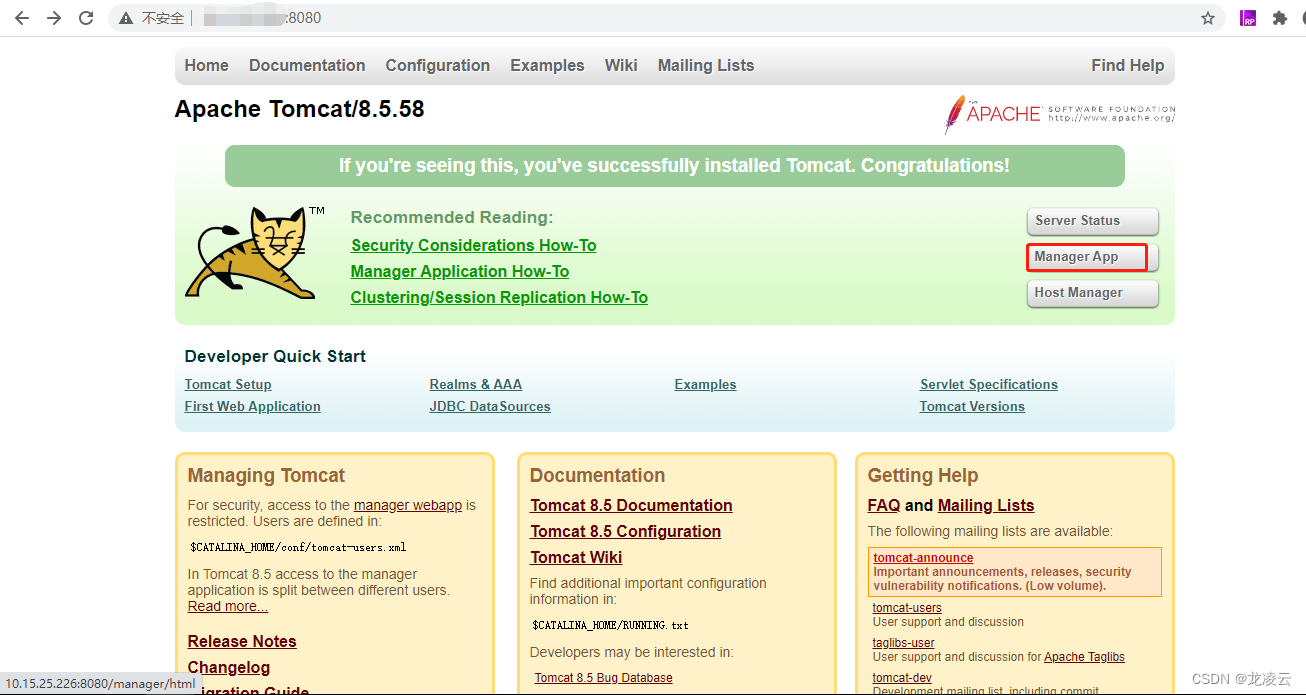Viewport: 1306px width, 695px height.
Task: Open the Tomcat Setup link
Action: click(x=228, y=385)
